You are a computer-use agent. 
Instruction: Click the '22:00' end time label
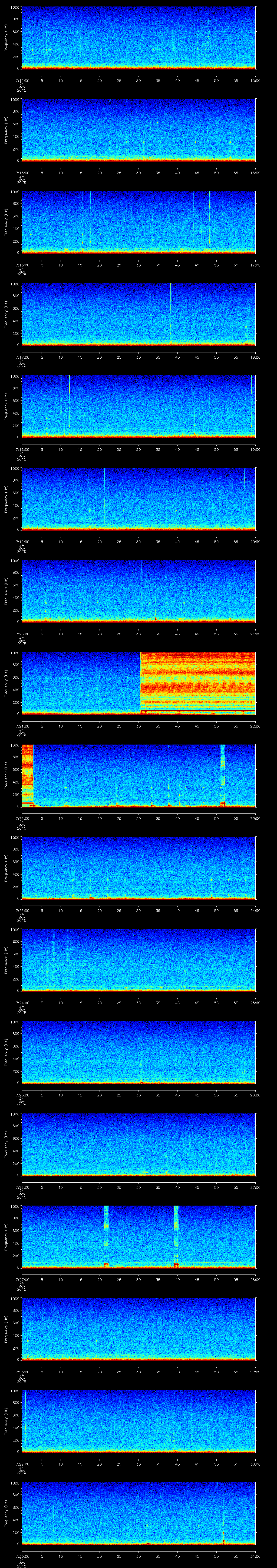(x=255, y=726)
